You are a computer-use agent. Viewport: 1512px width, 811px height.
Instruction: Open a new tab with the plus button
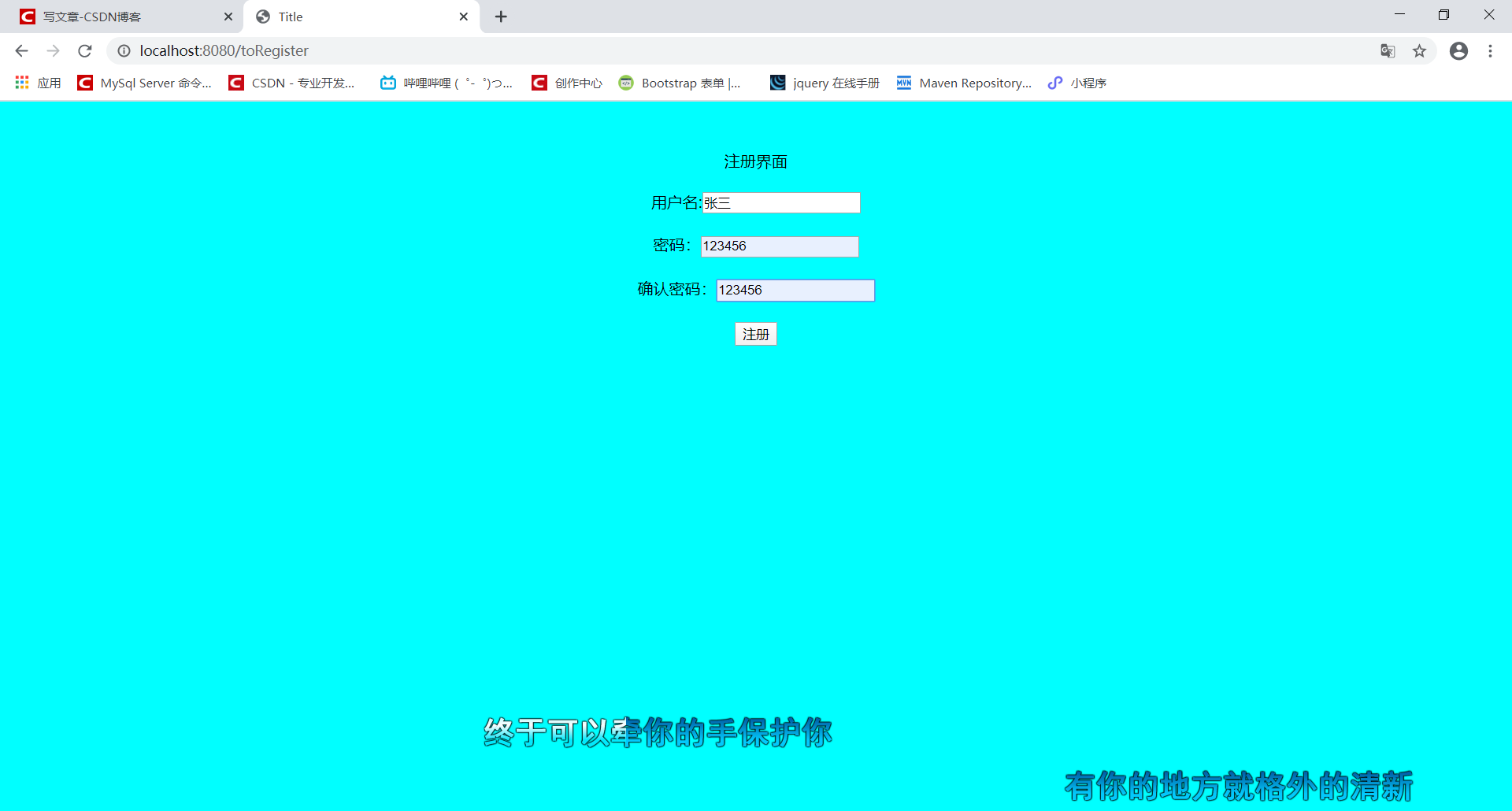(x=501, y=17)
